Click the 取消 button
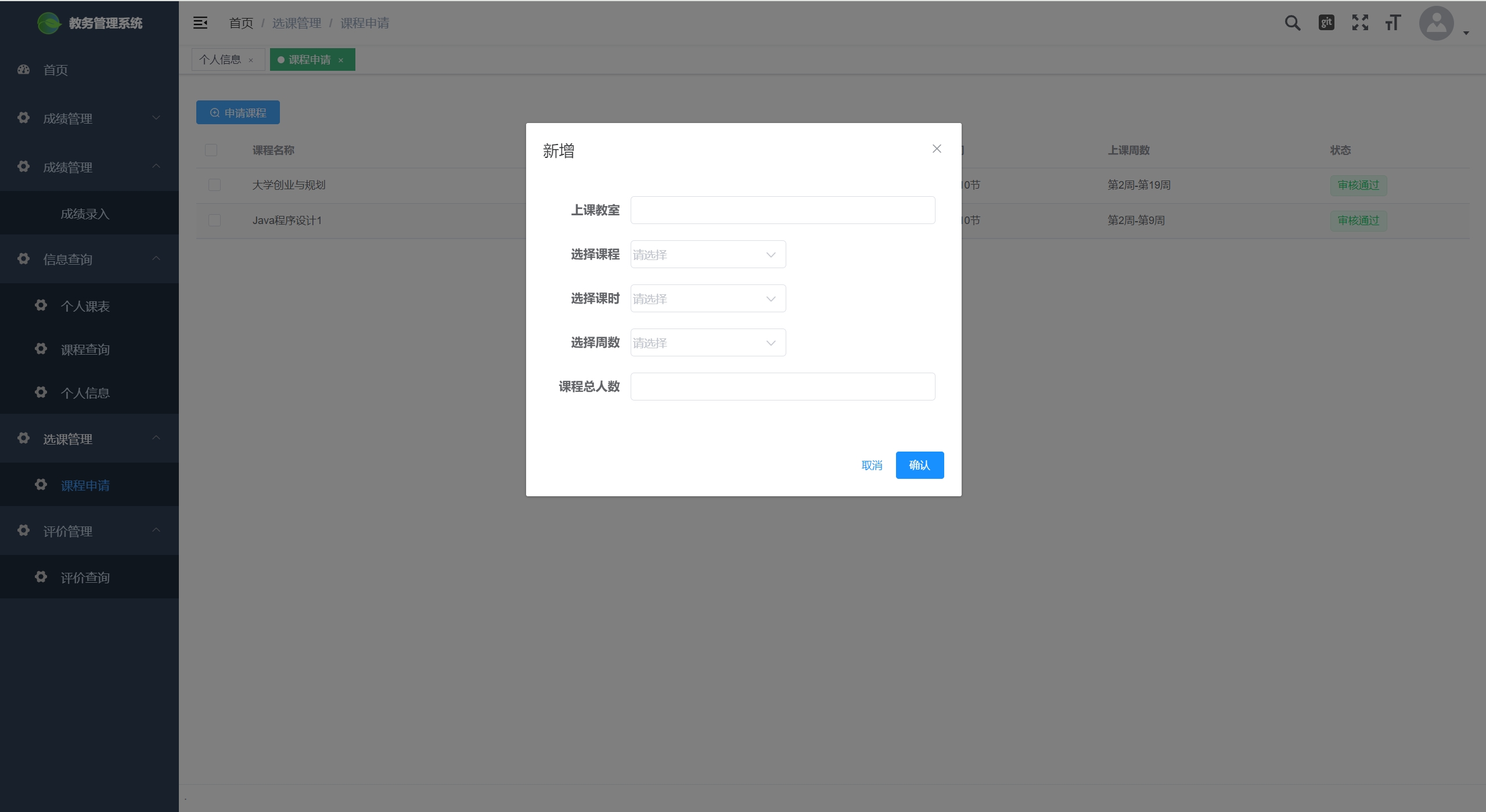1486x812 pixels. [872, 465]
